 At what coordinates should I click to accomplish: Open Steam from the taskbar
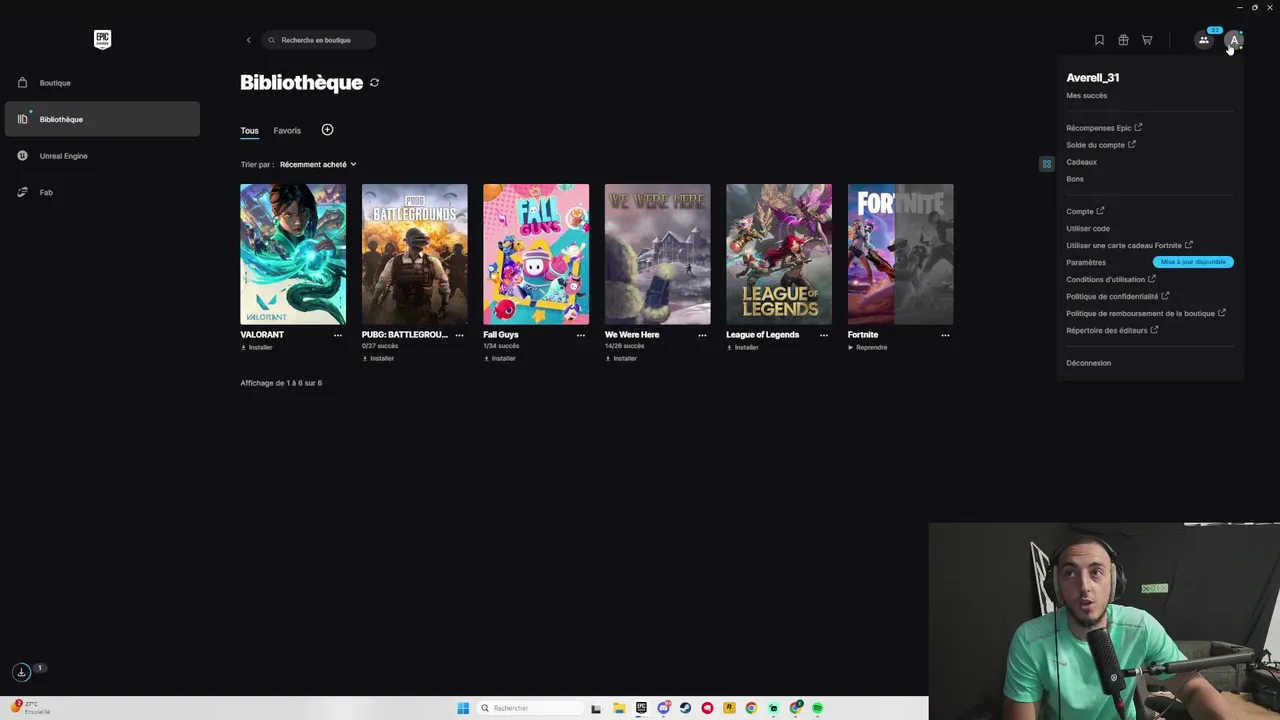tap(685, 708)
